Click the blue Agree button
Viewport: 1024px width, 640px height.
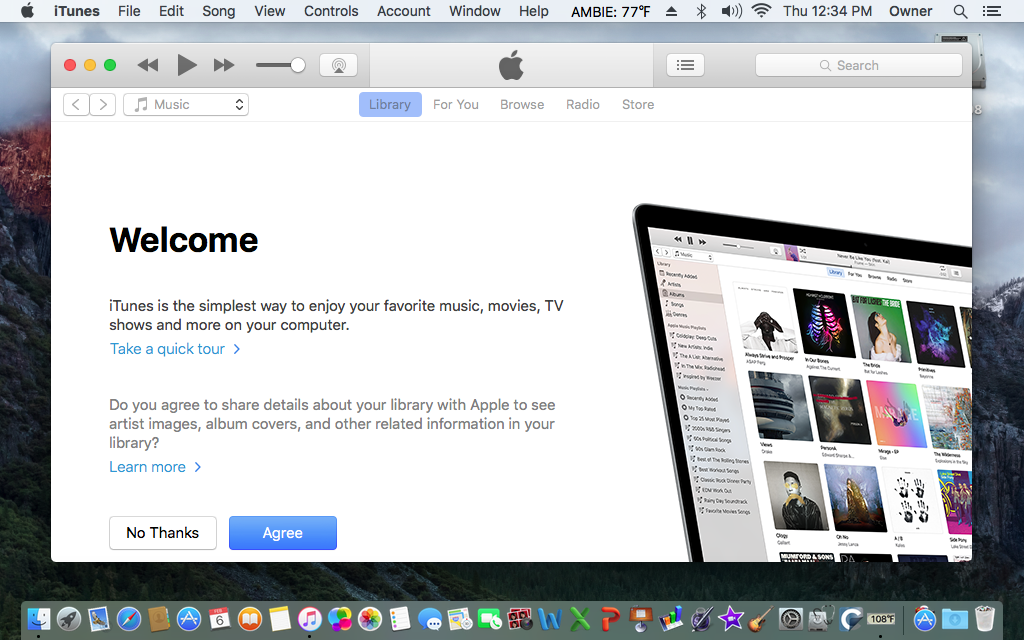[x=283, y=533]
